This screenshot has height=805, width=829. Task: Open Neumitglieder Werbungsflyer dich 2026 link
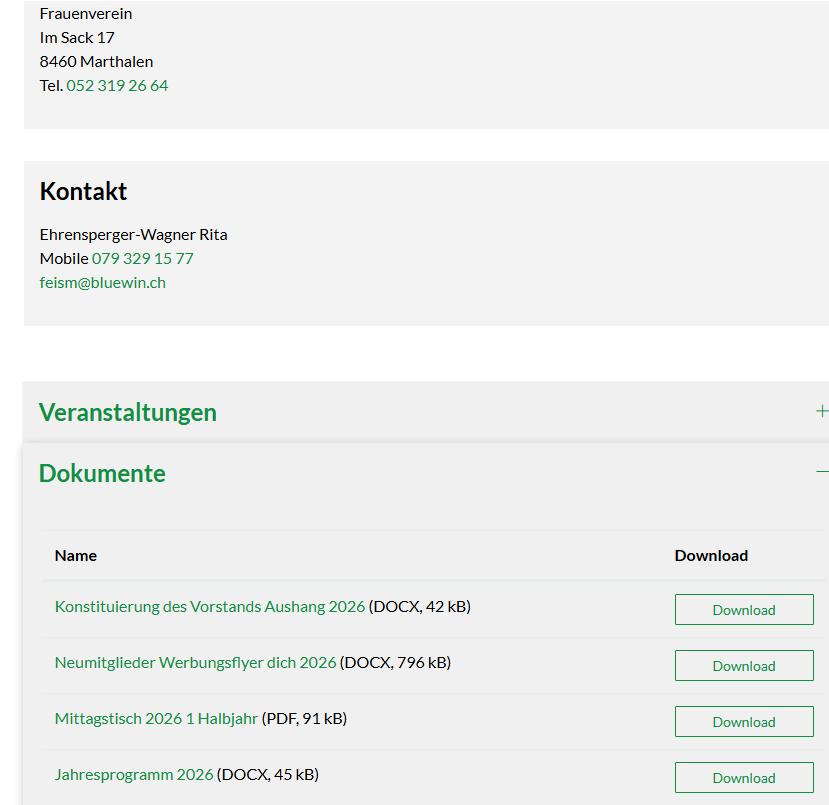196,662
